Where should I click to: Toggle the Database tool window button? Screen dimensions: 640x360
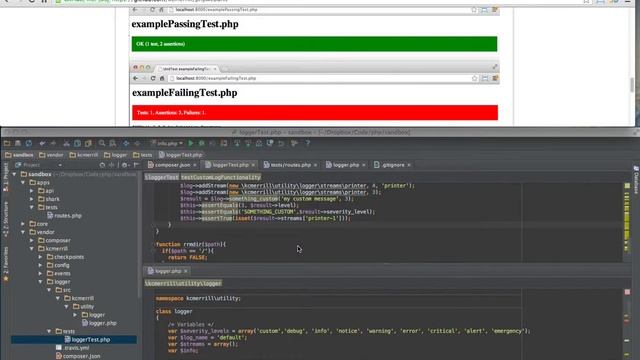636,180
